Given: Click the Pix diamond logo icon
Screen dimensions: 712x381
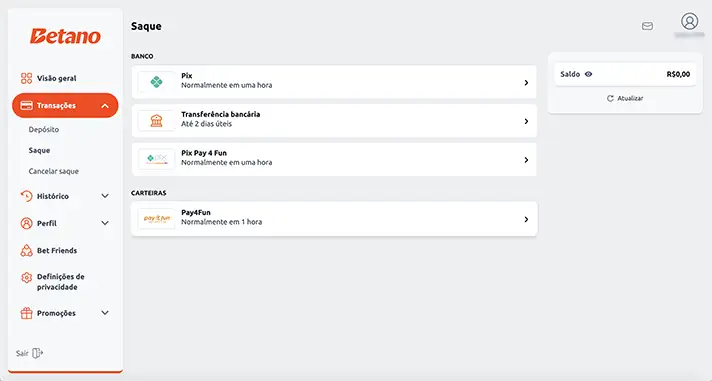Looking at the screenshot, I should click(156, 82).
